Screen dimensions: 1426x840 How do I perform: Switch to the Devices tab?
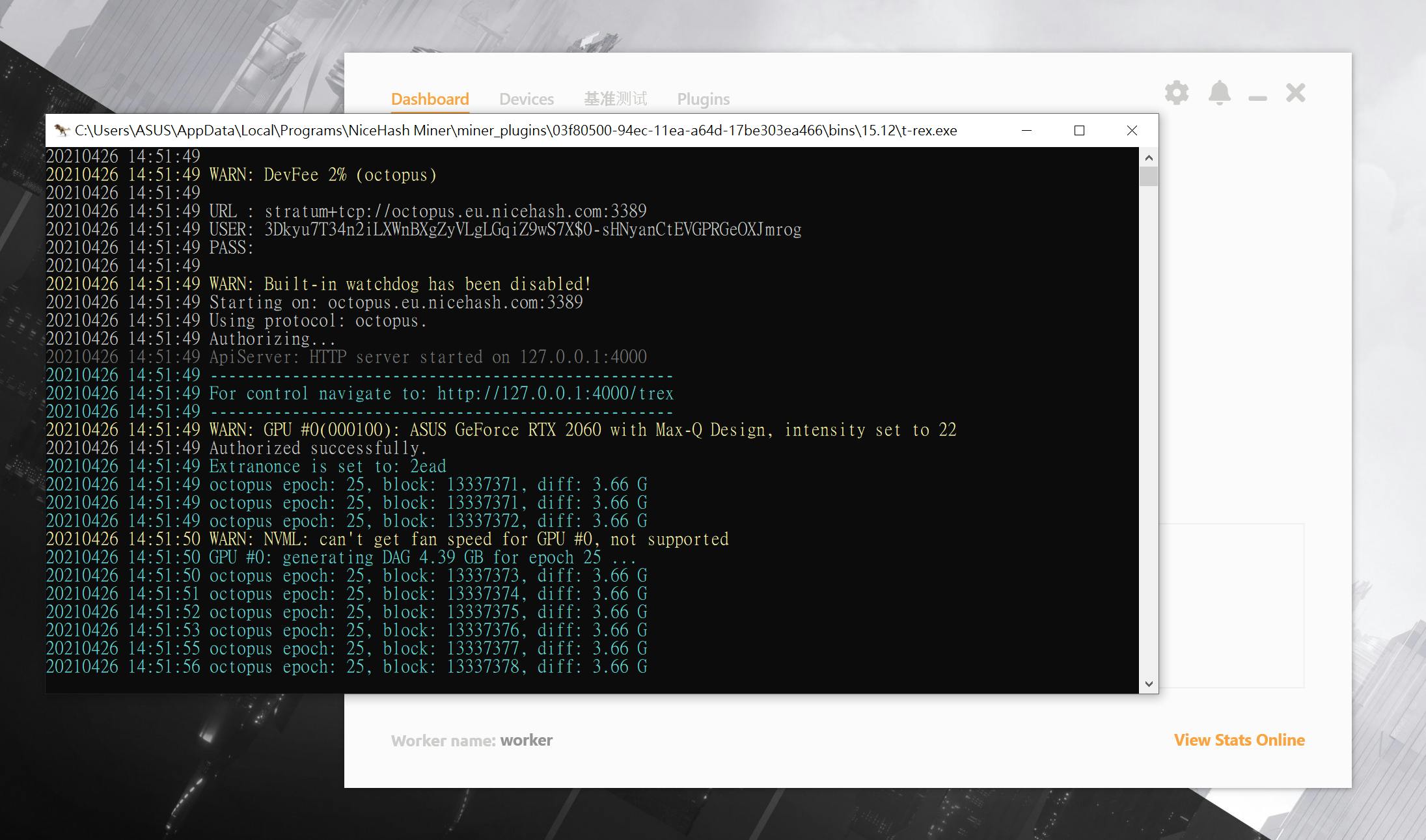tap(526, 99)
